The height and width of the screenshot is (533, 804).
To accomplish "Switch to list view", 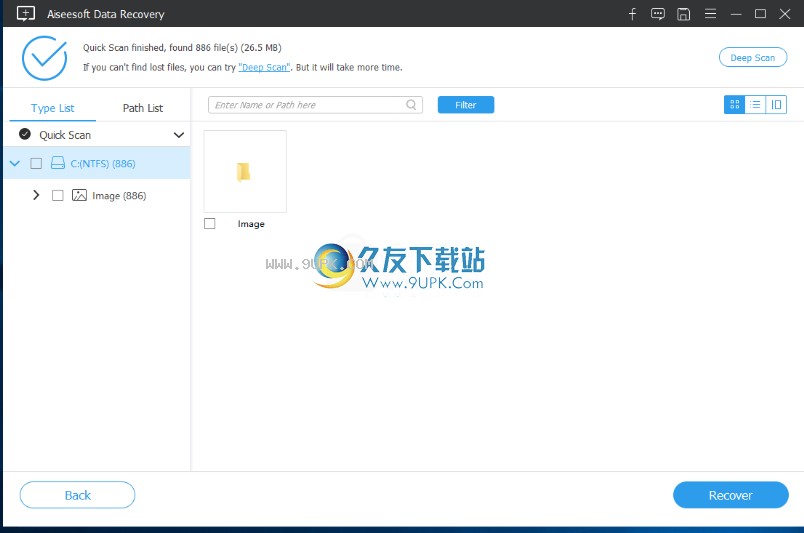I will point(755,105).
